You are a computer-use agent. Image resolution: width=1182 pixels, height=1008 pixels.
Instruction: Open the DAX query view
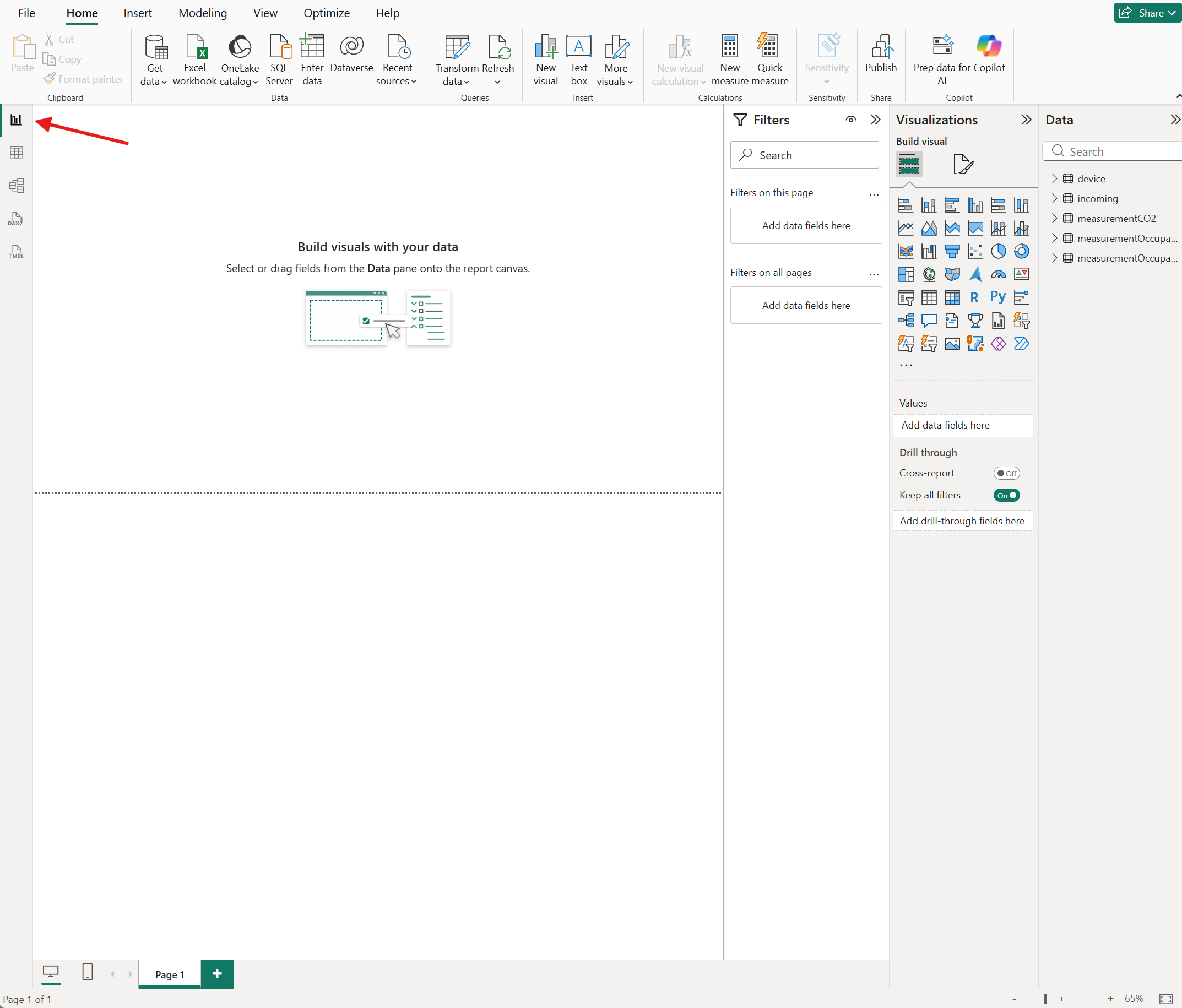click(16, 219)
